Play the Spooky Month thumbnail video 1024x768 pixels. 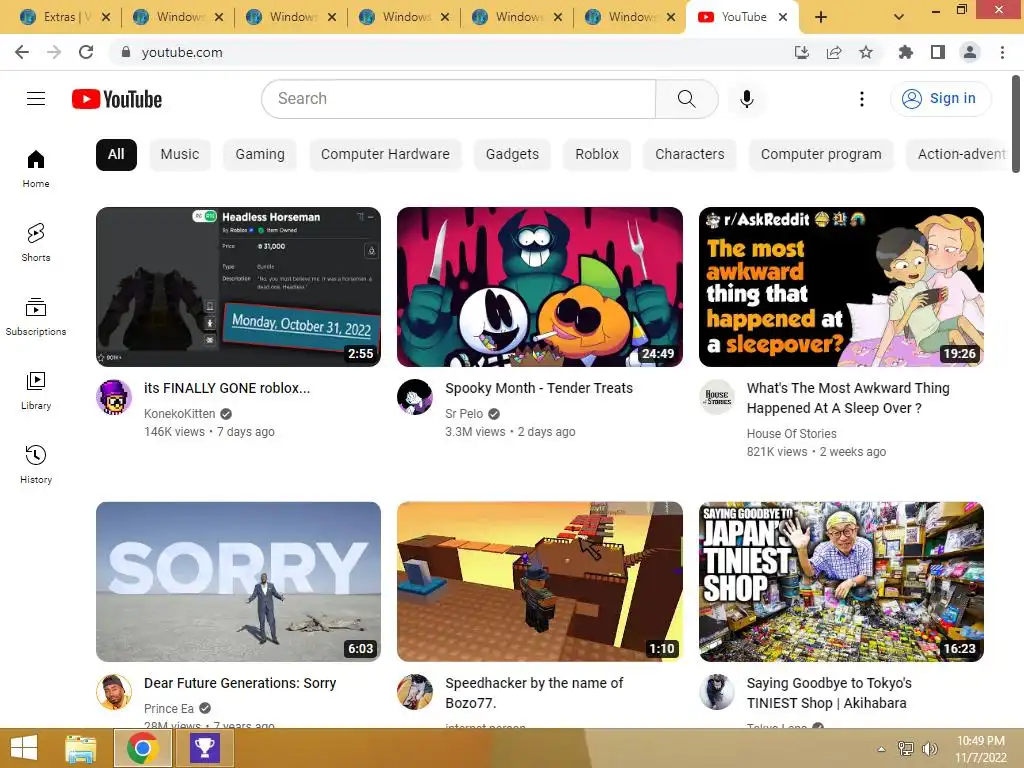(x=540, y=287)
